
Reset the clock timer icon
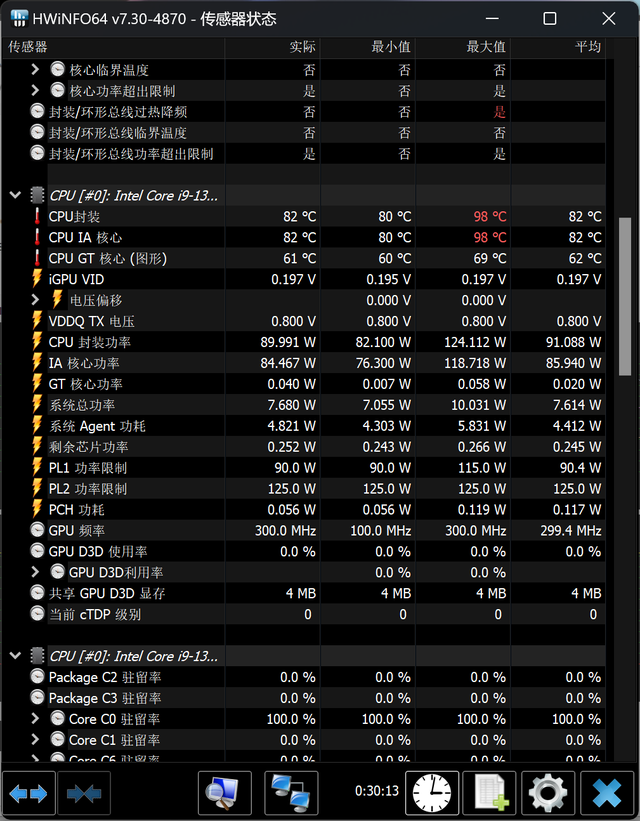[x=432, y=793]
